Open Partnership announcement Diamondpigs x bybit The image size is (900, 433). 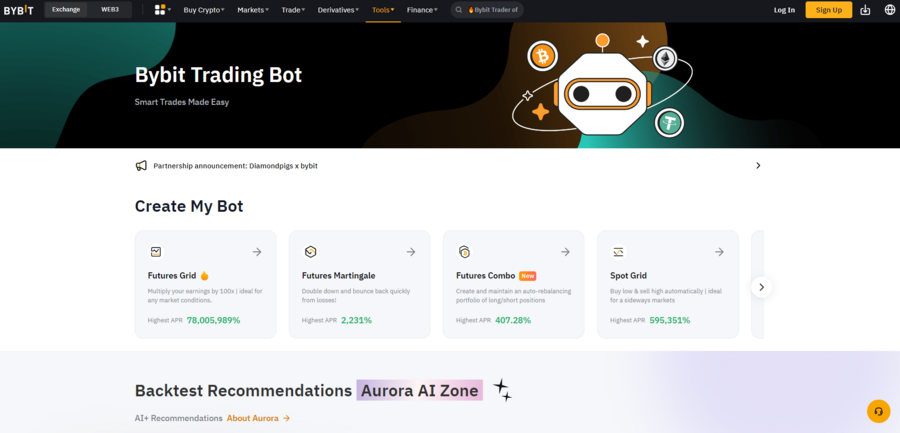click(235, 166)
